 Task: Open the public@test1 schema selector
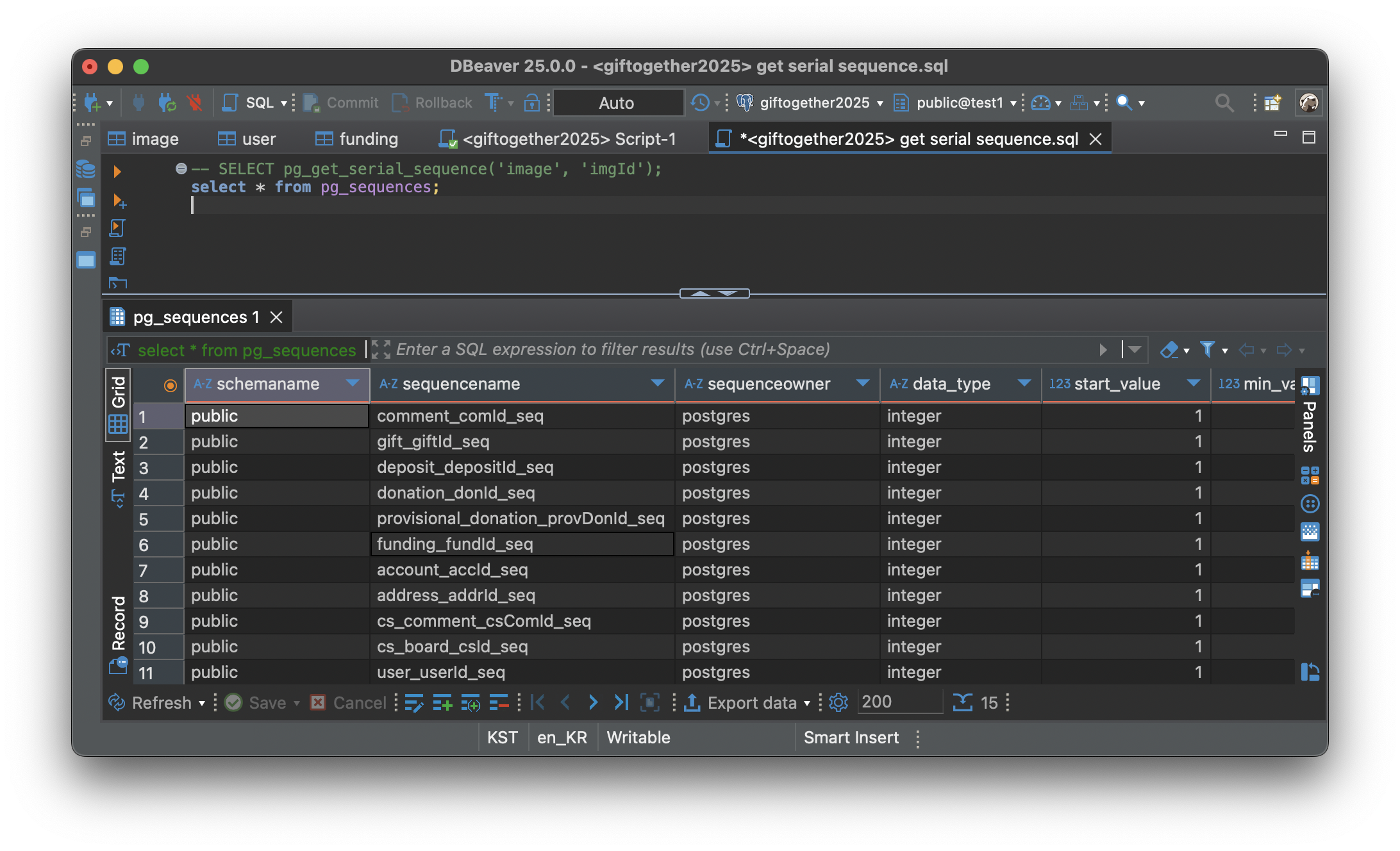click(955, 103)
